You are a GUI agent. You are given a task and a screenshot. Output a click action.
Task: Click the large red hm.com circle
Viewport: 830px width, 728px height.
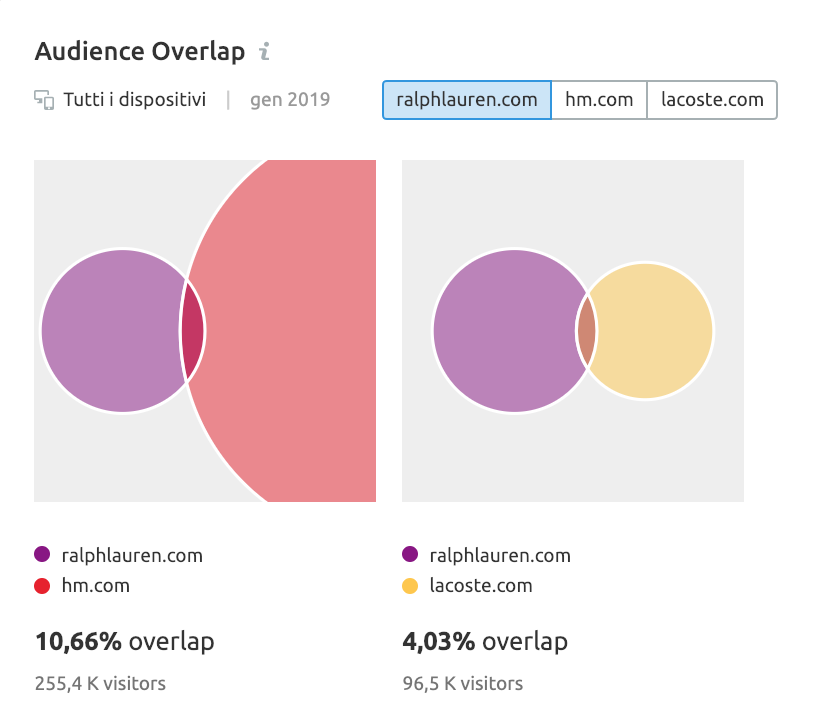pos(290,330)
